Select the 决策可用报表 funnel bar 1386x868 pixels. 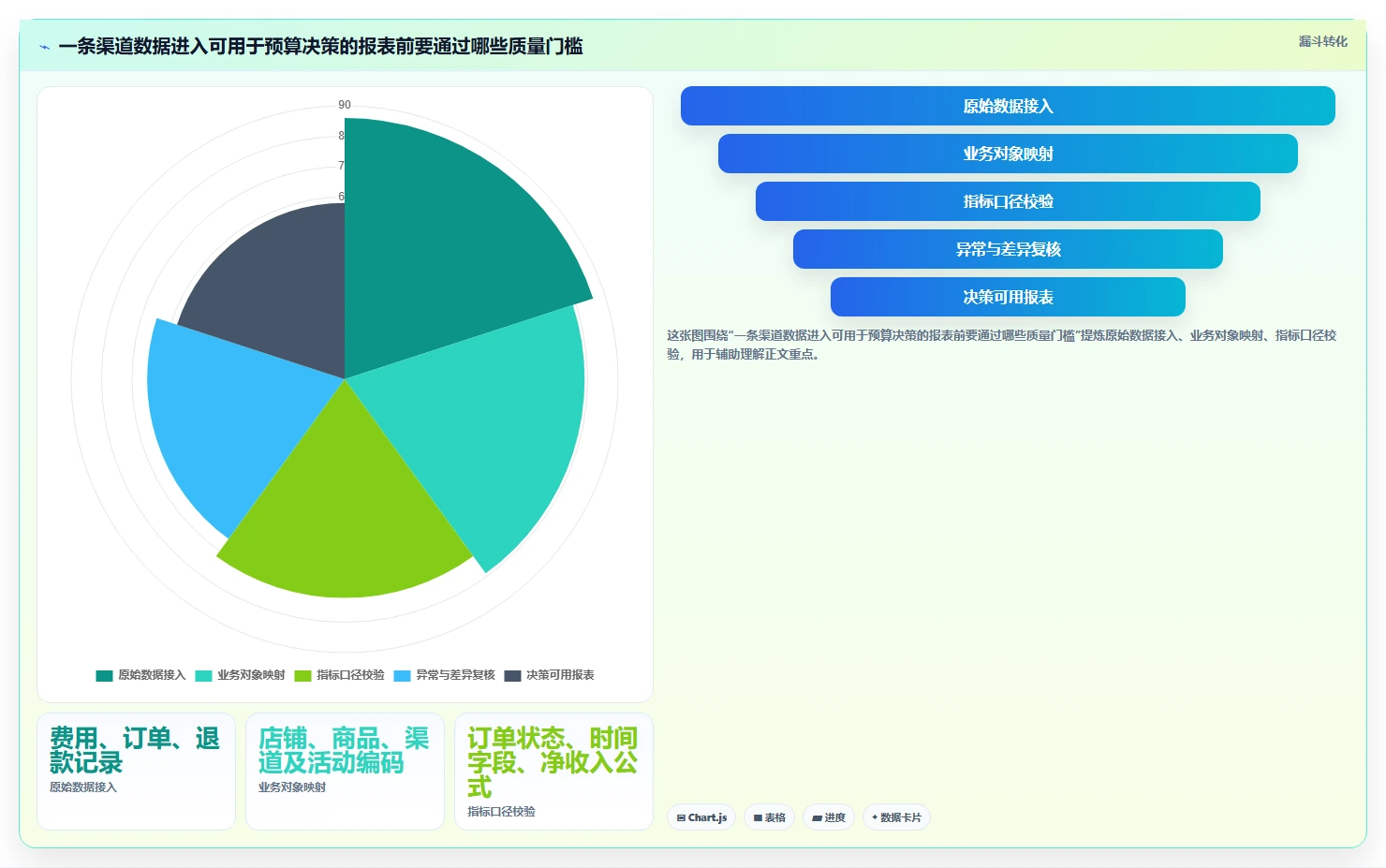1008,297
